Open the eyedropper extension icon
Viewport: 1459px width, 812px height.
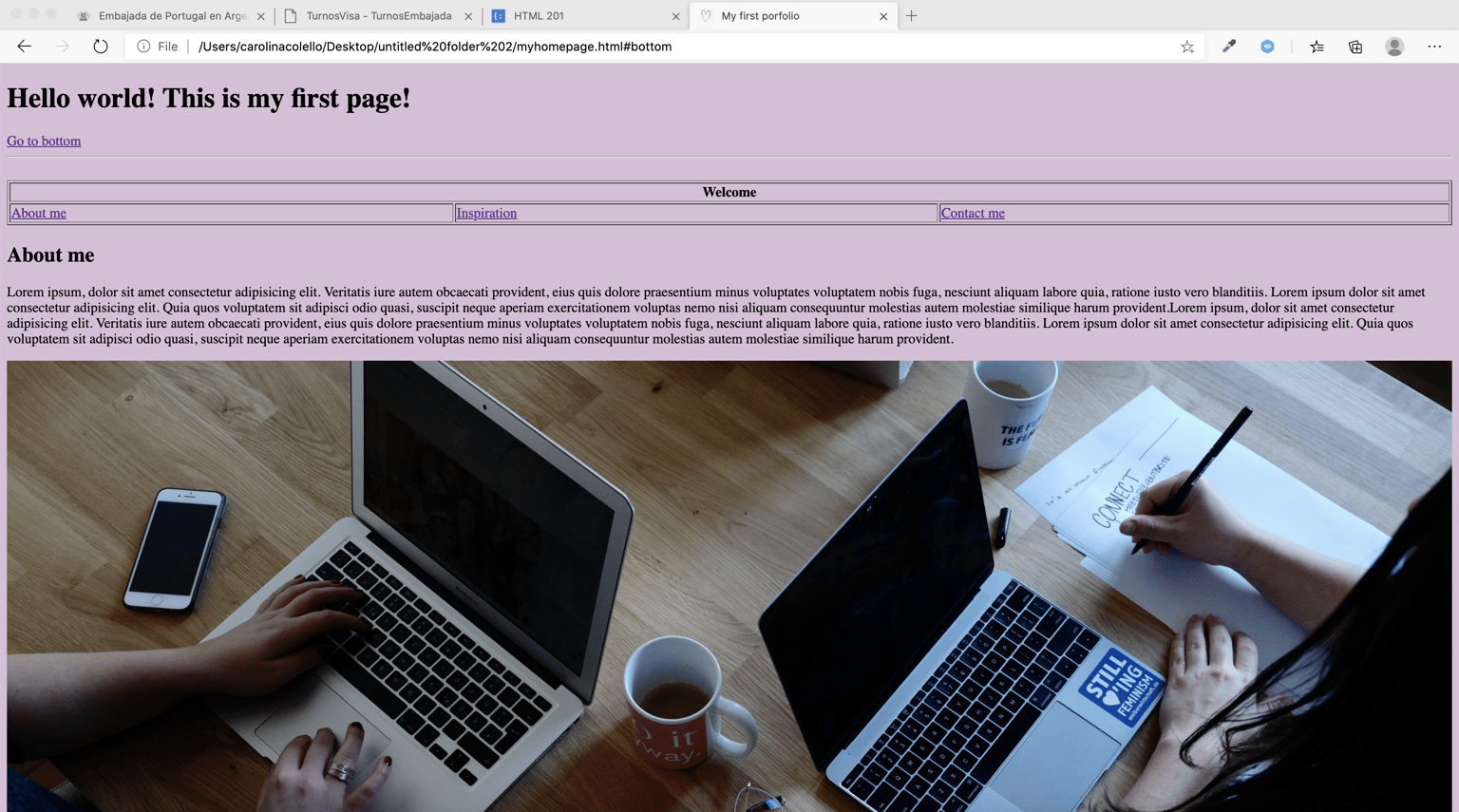click(1229, 47)
